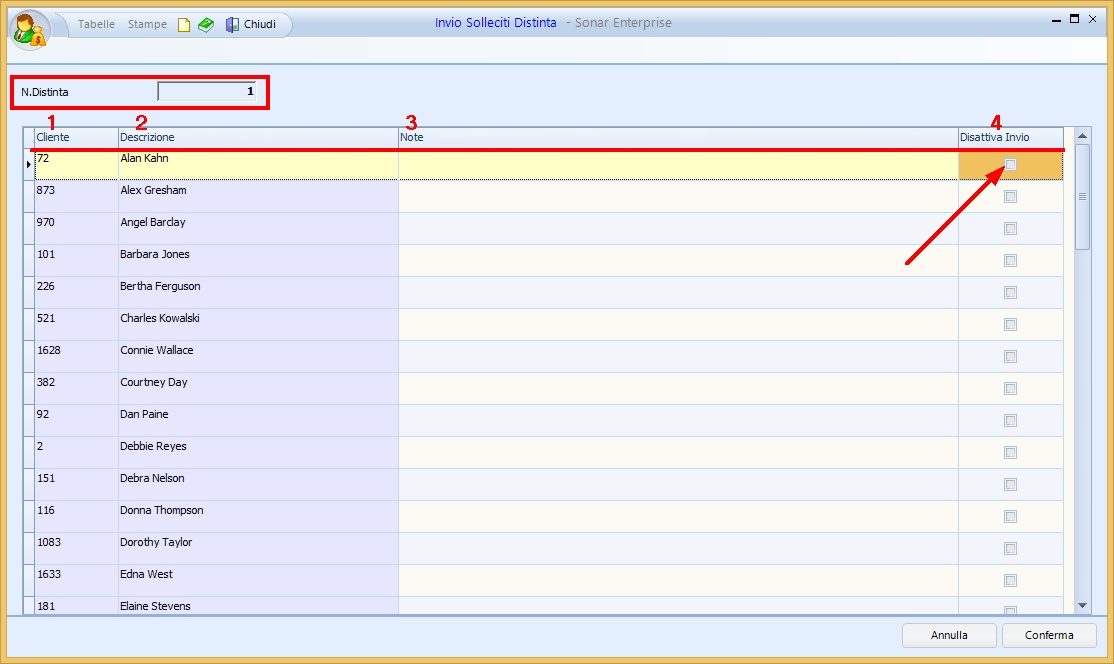Click the N.Distinta number field

pos(207,92)
